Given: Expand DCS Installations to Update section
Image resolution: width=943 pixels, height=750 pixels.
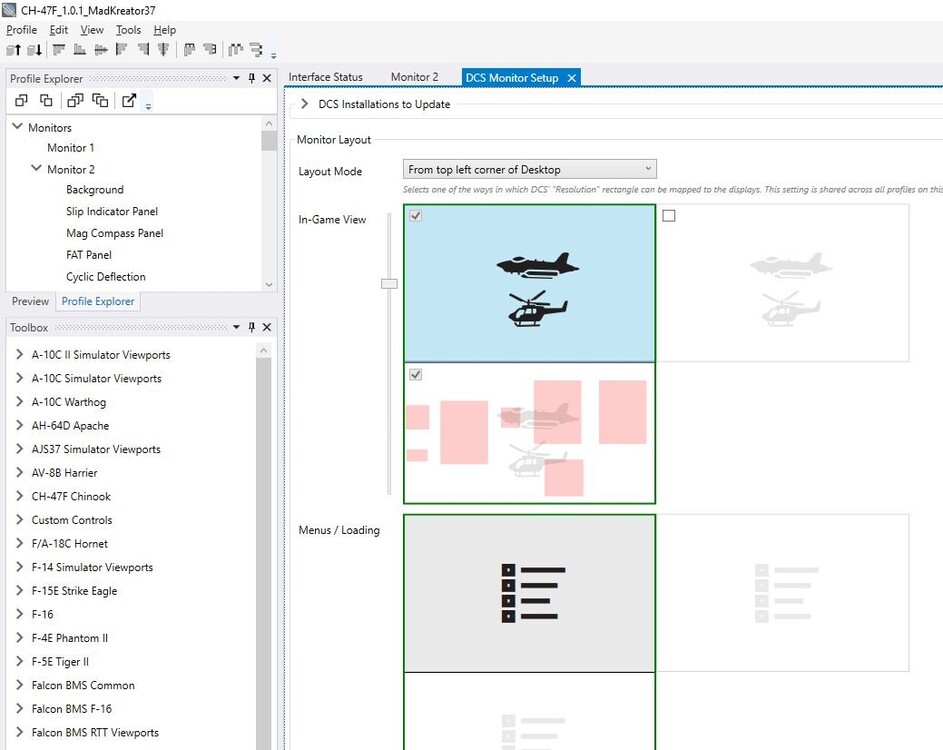Looking at the screenshot, I should click(305, 104).
